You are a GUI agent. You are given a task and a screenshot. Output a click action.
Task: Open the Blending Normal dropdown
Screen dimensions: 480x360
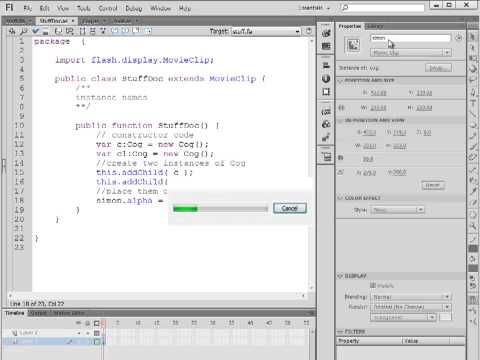click(x=411, y=297)
